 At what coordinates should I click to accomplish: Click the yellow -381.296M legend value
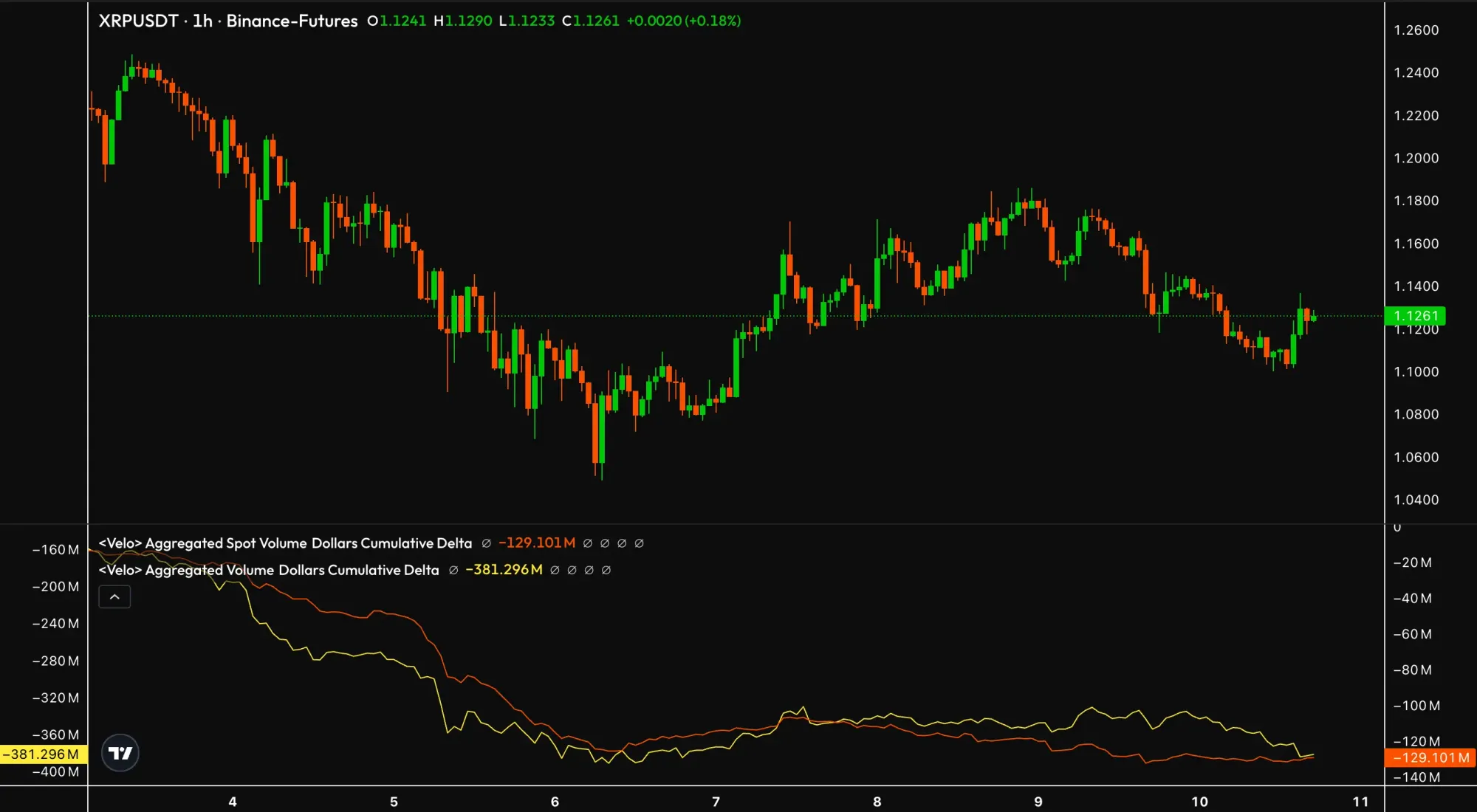(504, 570)
